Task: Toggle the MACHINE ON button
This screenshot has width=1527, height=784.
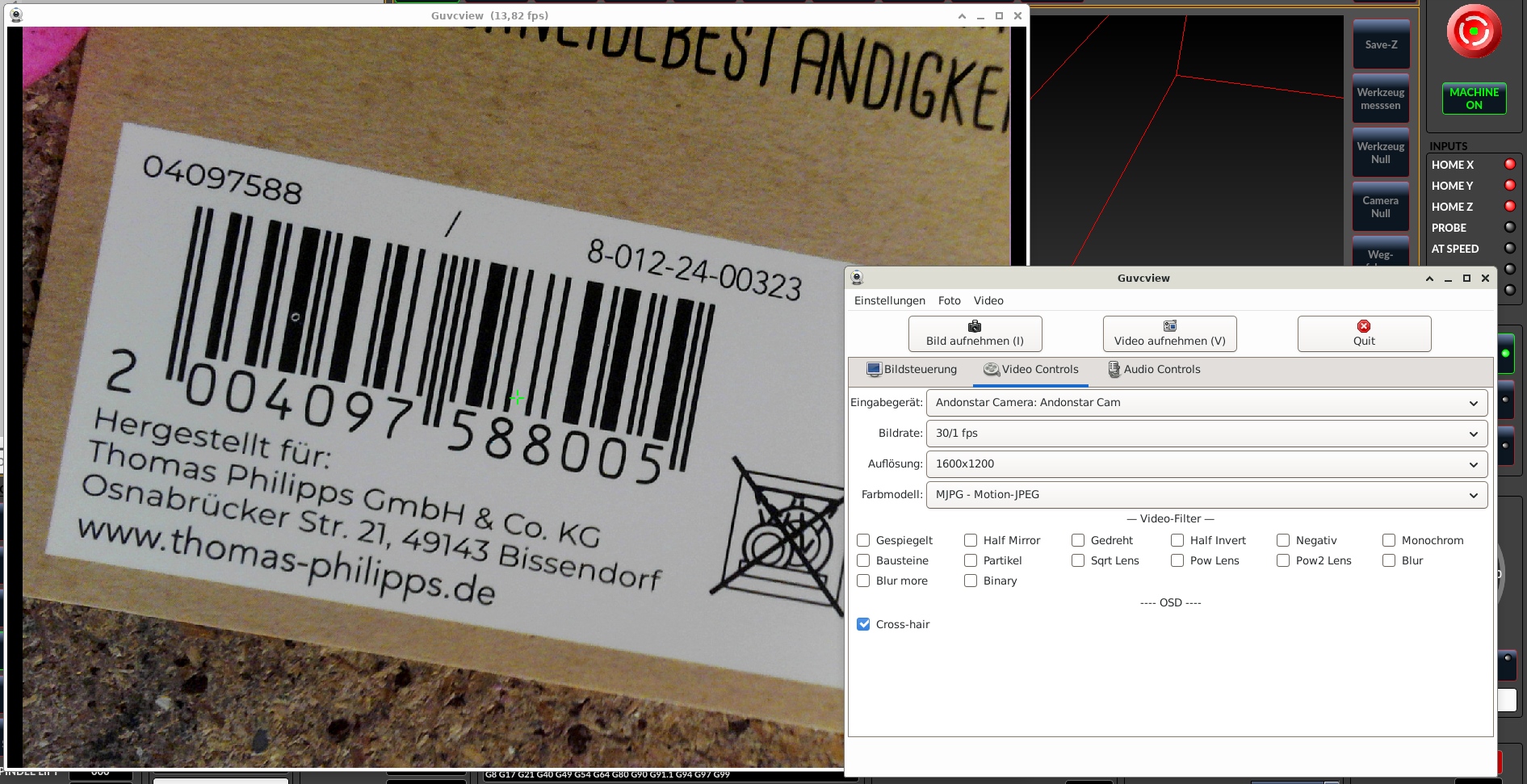Action: [1474, 99]
